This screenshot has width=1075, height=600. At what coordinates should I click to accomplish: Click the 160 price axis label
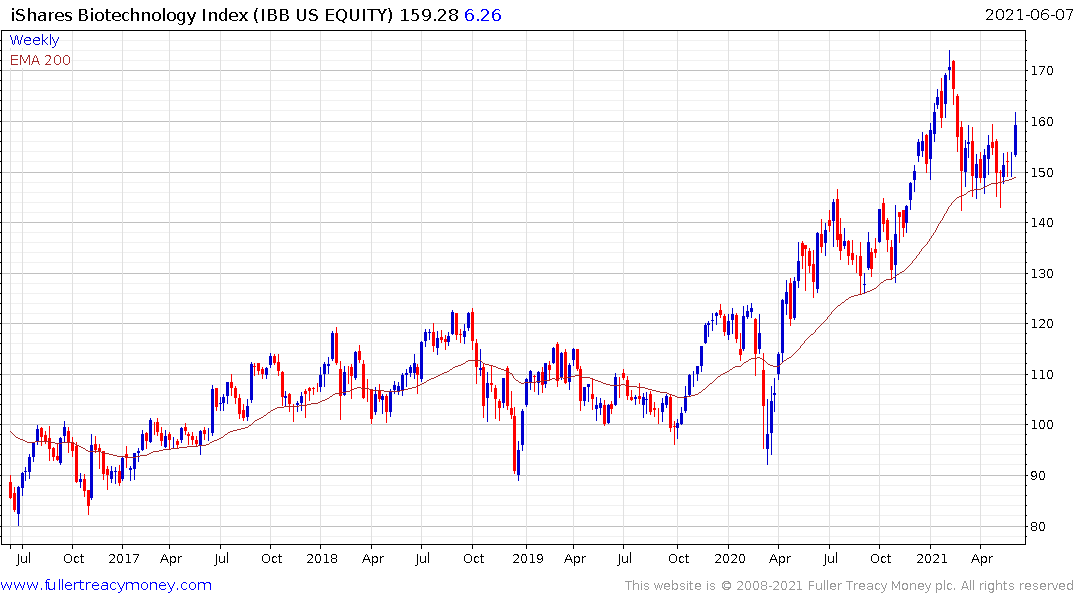pyautogui.click(x=1041, y=121)
